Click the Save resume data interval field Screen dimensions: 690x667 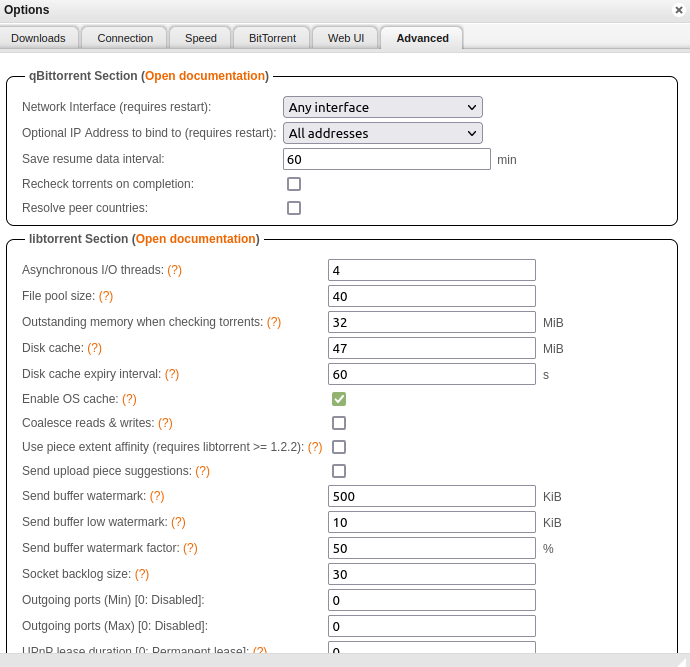pos(387,159)
